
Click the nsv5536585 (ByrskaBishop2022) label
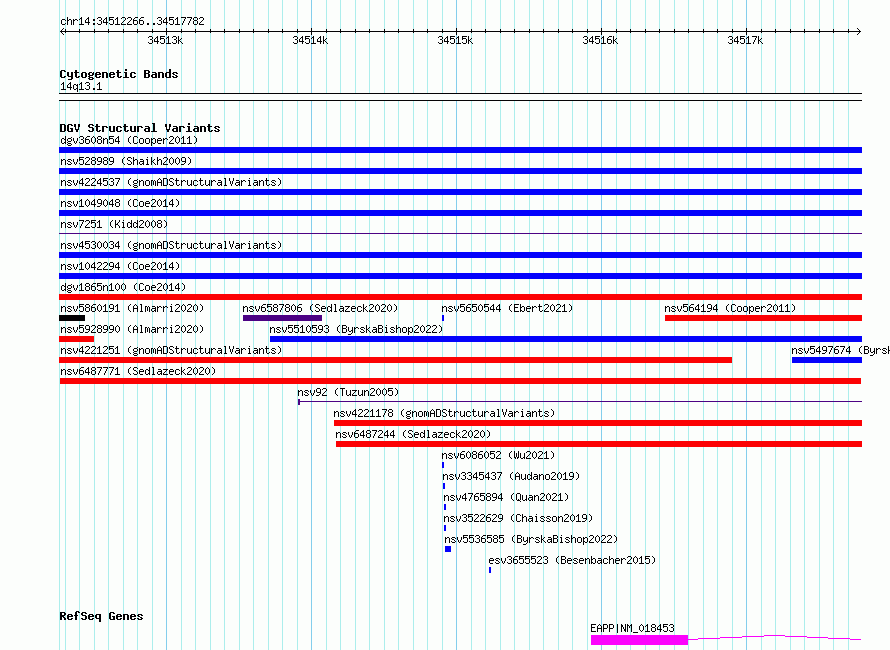[531, 539]
